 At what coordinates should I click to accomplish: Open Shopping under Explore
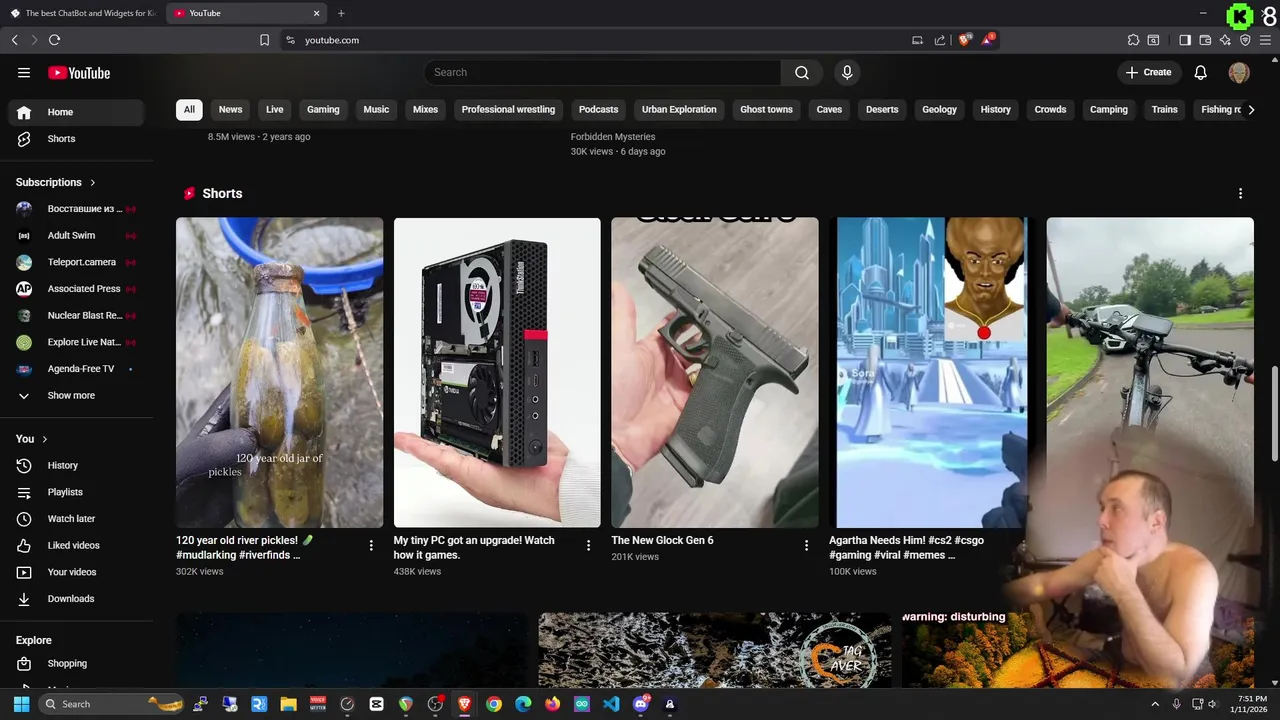tap(77, 663)
